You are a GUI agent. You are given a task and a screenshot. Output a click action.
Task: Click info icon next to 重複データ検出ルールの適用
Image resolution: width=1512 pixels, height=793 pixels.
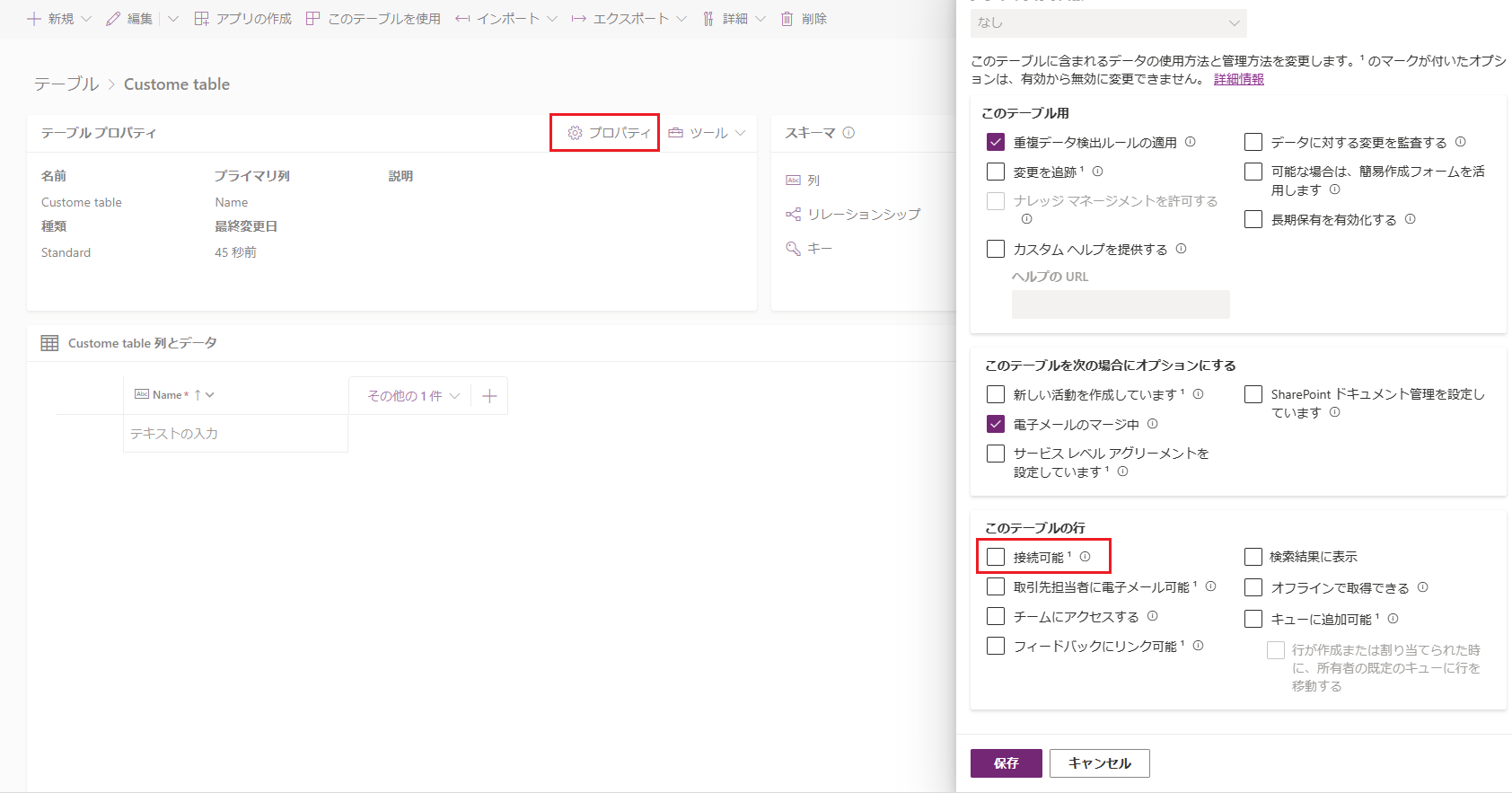click(x=1190, y=142)
